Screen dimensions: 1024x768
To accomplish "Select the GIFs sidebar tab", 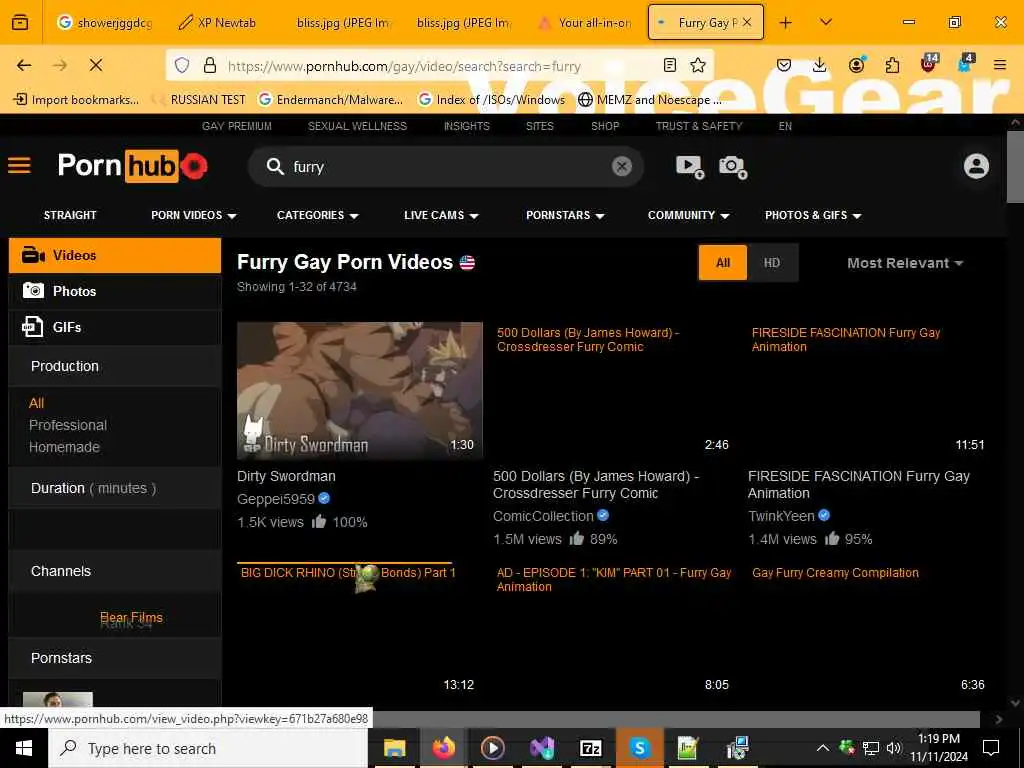I will [115, 327].
